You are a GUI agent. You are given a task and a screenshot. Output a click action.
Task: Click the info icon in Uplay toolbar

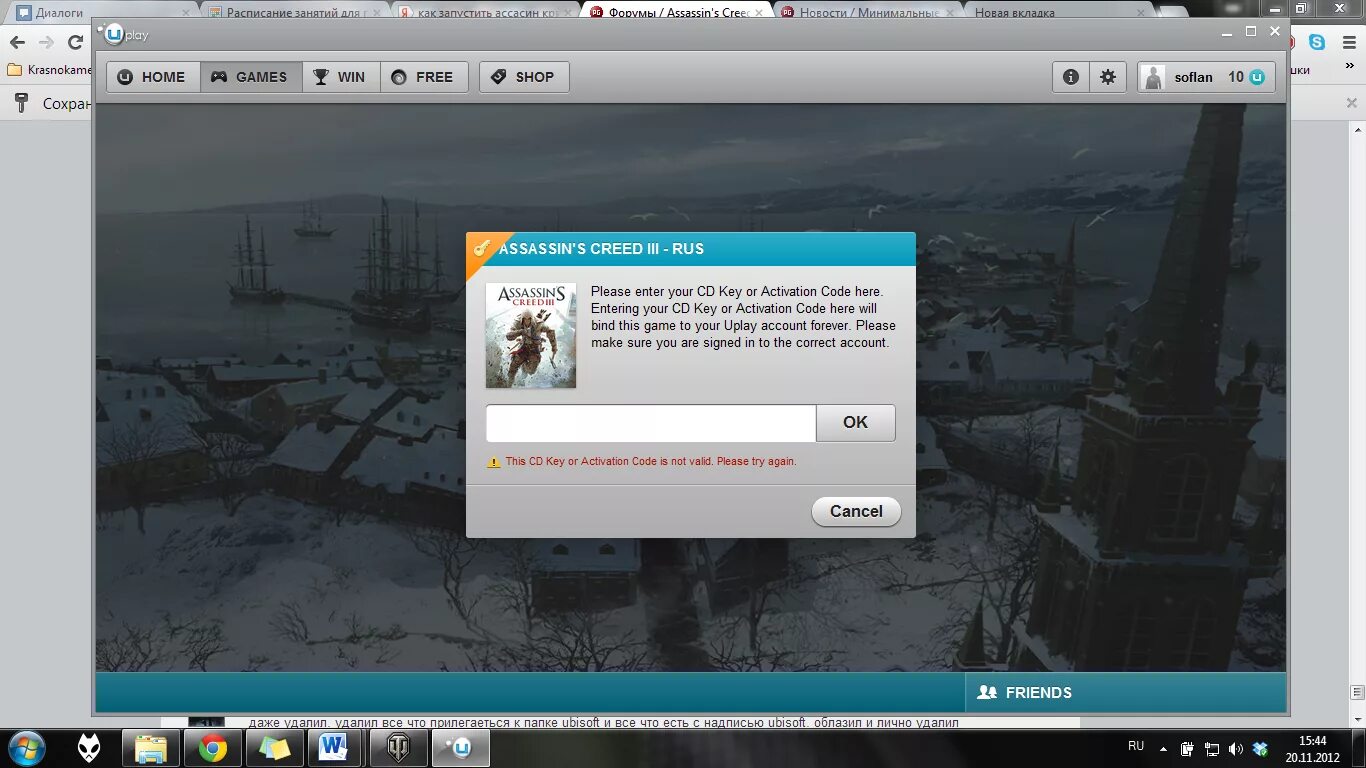(1071, 77)
